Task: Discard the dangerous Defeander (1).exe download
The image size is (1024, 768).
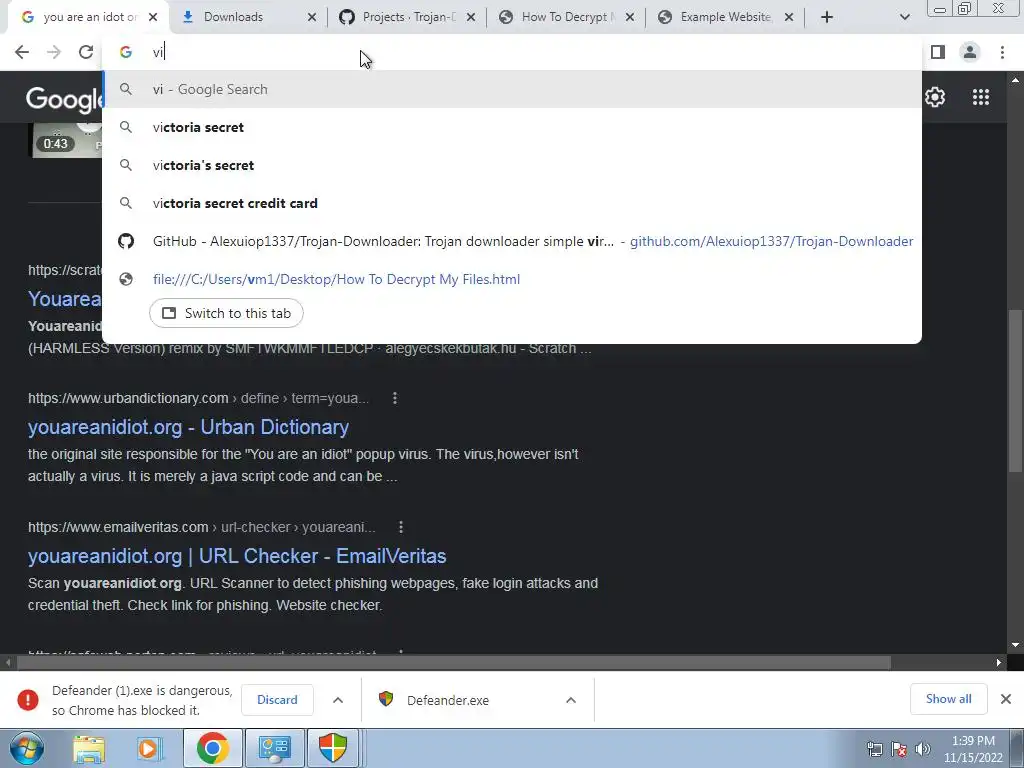Action: coord(277,700)
